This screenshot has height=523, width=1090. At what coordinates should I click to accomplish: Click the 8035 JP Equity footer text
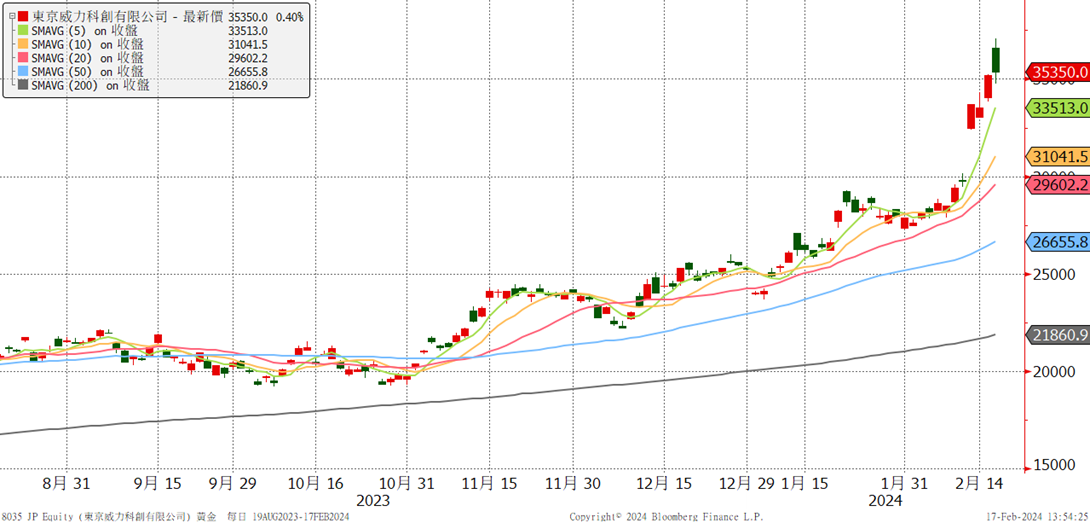tap(175, 517)
